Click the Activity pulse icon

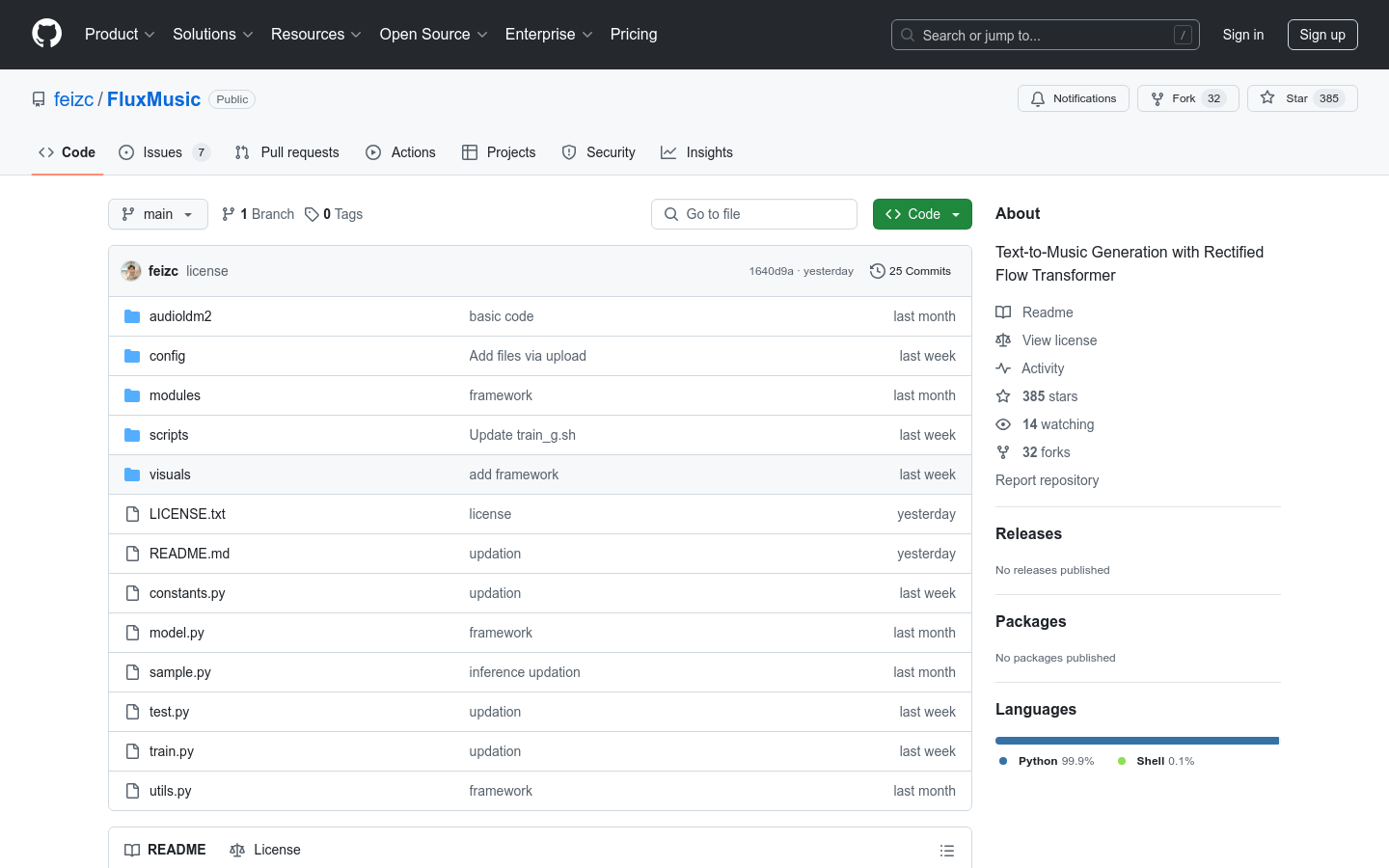point(1003,368)
